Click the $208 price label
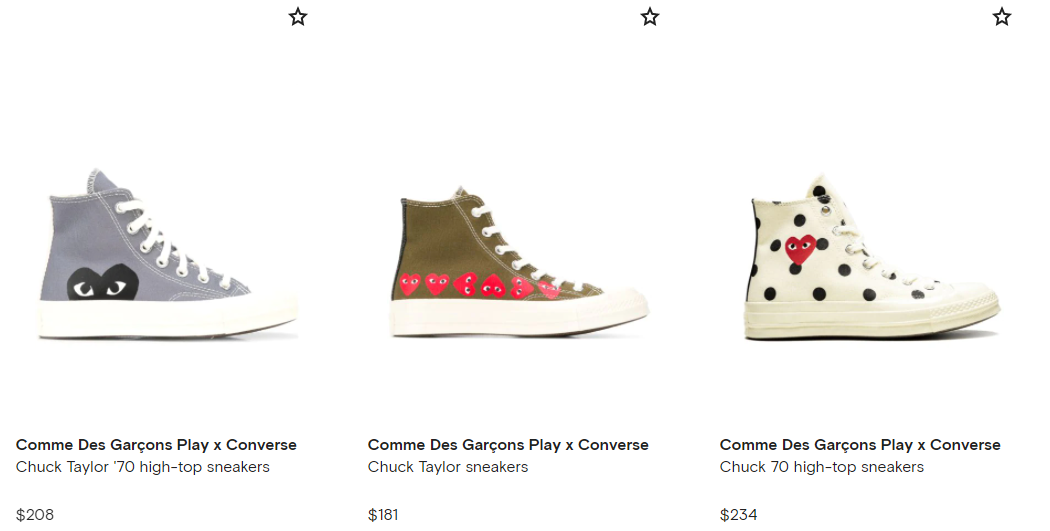The width and height of the screenshot is (1050, 531). 35,515
